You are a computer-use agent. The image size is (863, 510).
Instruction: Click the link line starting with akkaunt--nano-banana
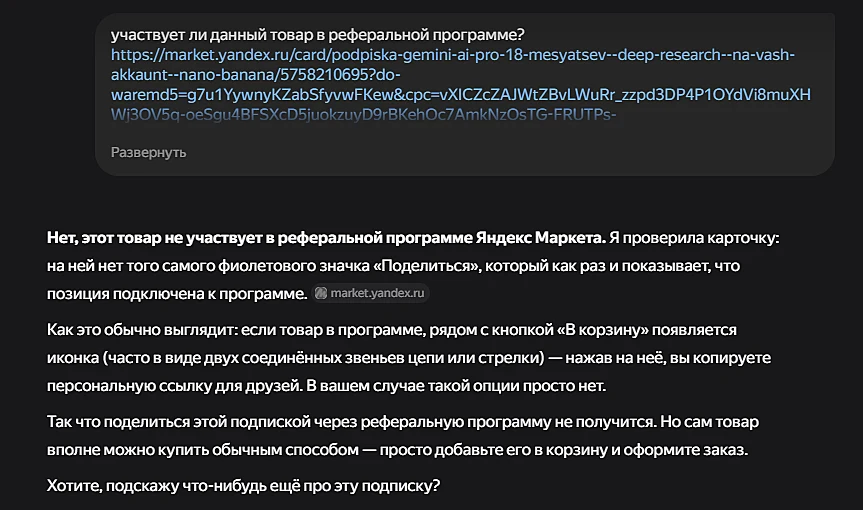[x=256, y=75]
